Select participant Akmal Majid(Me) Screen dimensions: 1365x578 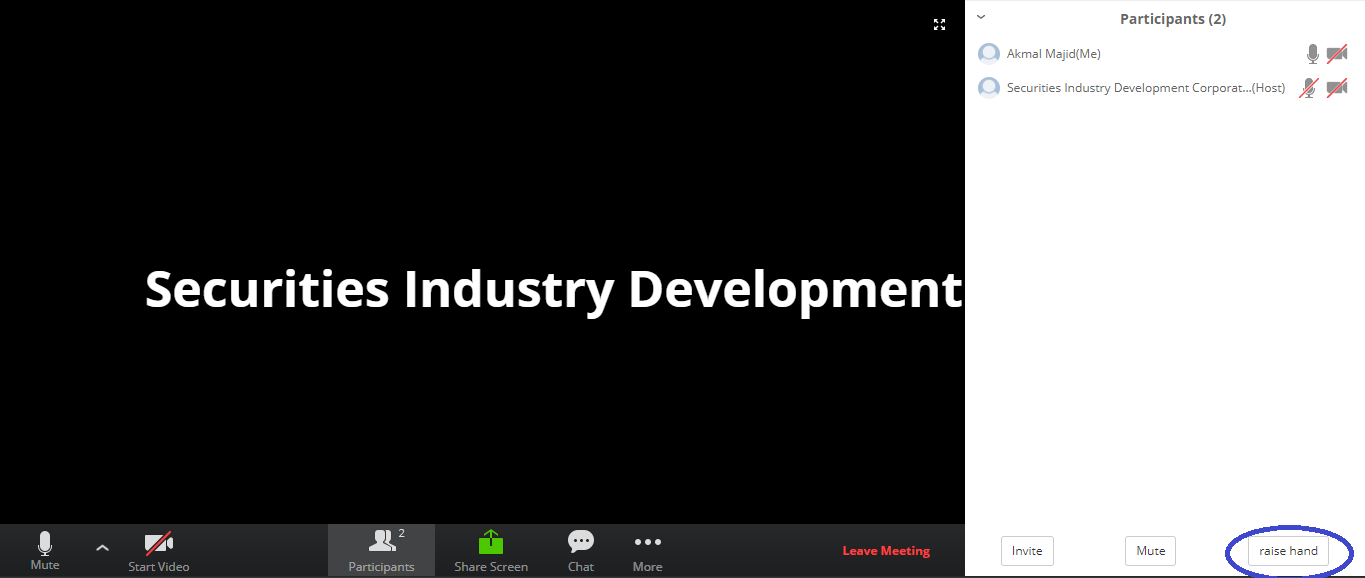[x=1164, y=54]
